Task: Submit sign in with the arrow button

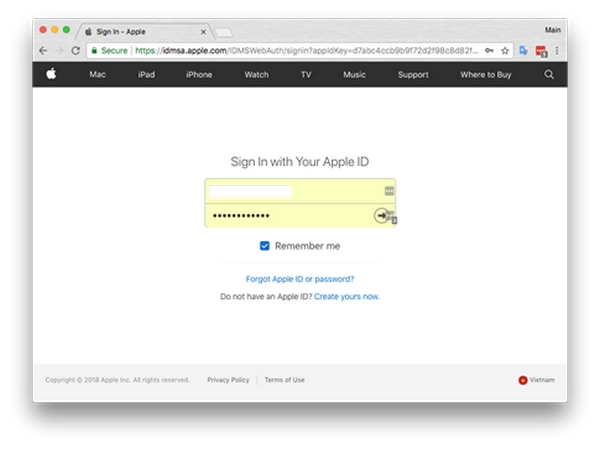Action: [x=381, y=216]
